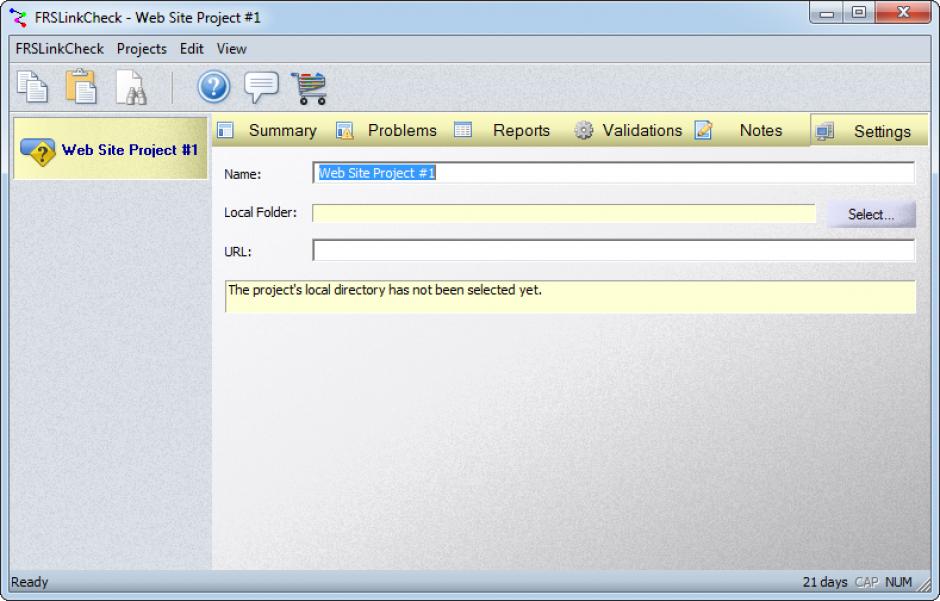
Task: Click the shopping cart purchase icon
Action: point(309,88)
